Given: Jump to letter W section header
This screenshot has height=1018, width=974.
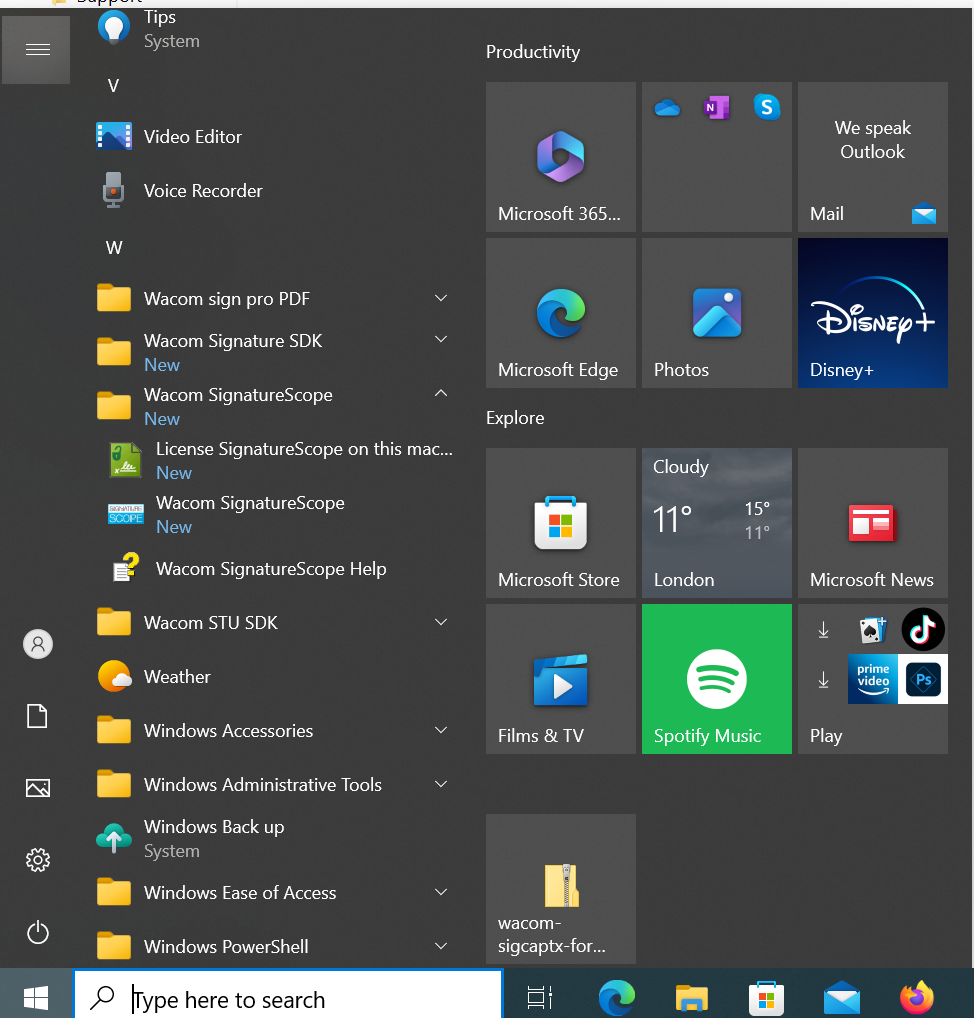Looking at the screenshot, I should pos(114,248).
